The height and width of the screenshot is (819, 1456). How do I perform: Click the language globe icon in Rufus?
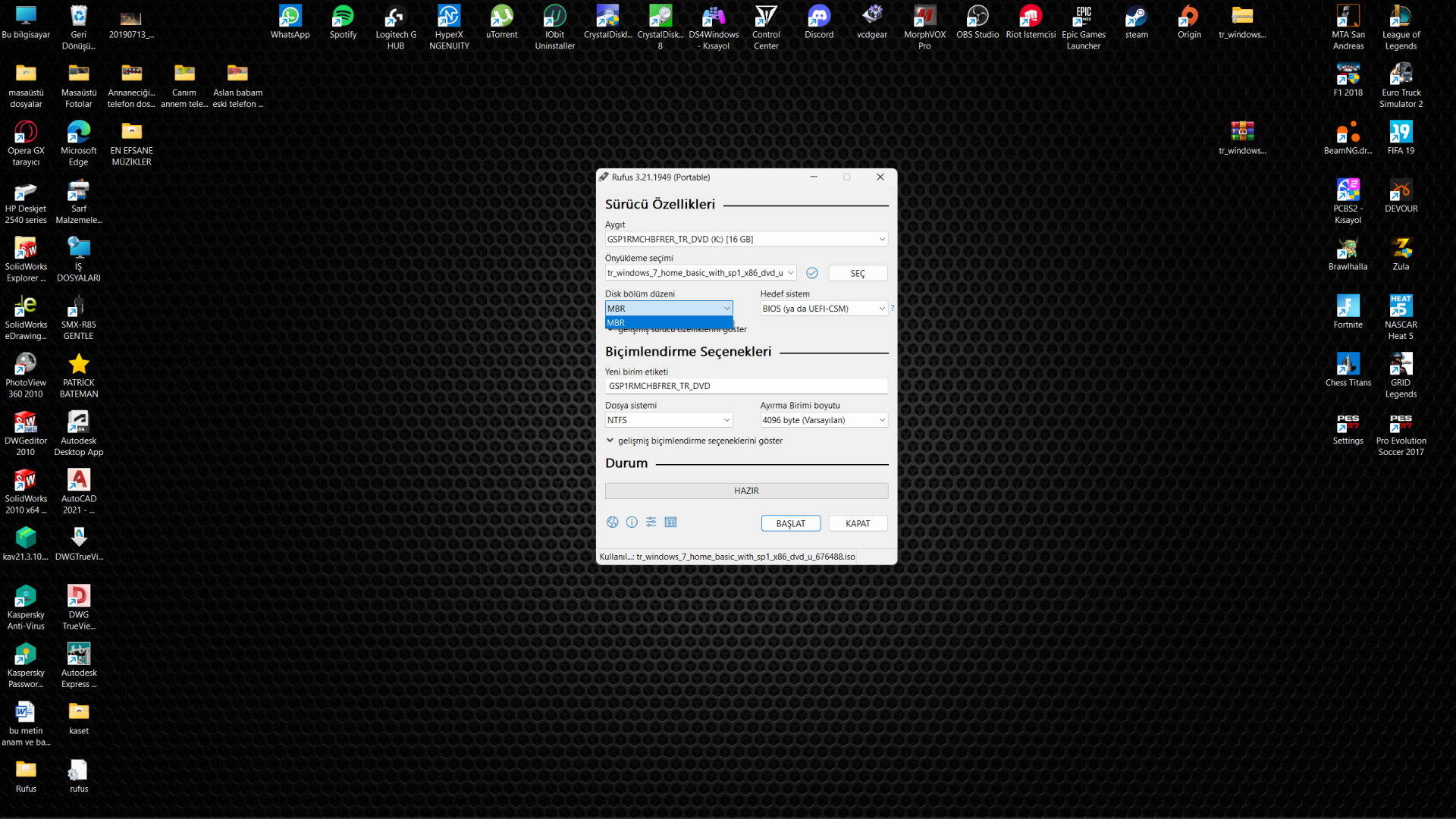[613, 522]
